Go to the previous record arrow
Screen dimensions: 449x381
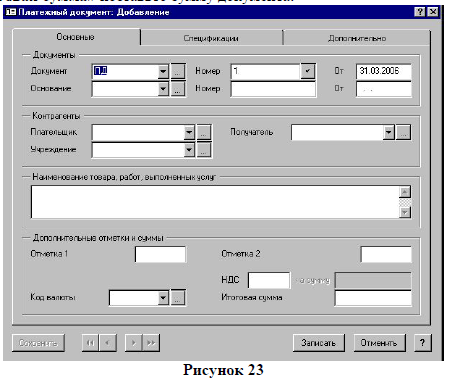point(108,343)
